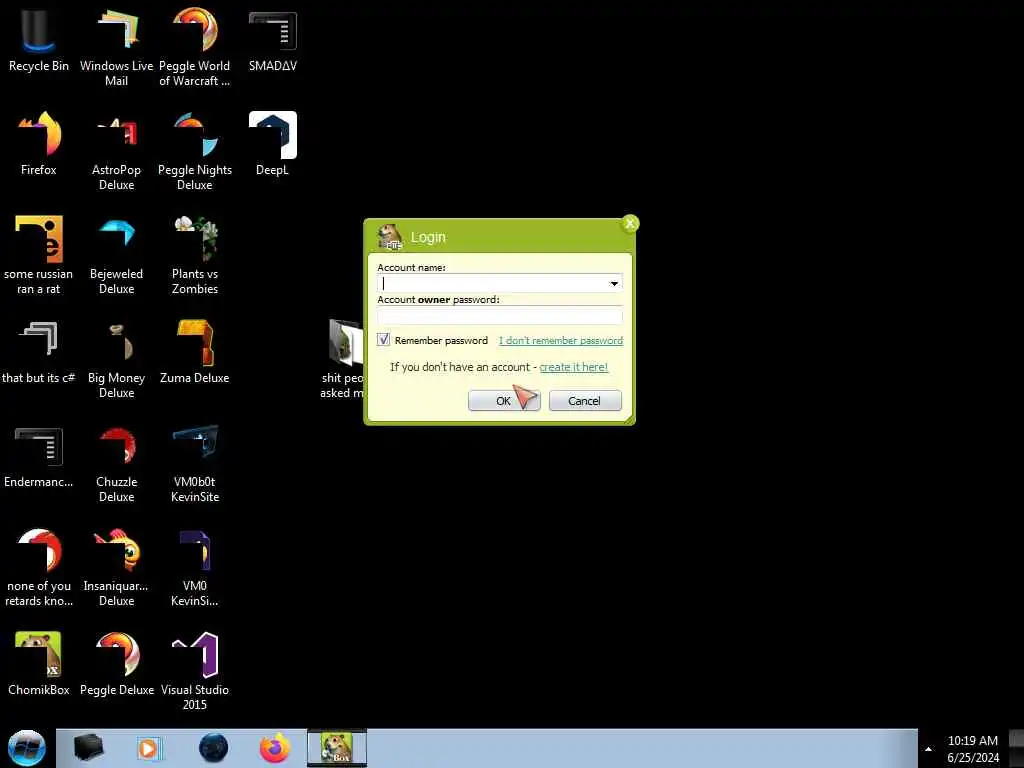Select Peggle World of Warcraft desktop icon
Viewport: 1024px width, 768px height.
(x=195, y=46)
